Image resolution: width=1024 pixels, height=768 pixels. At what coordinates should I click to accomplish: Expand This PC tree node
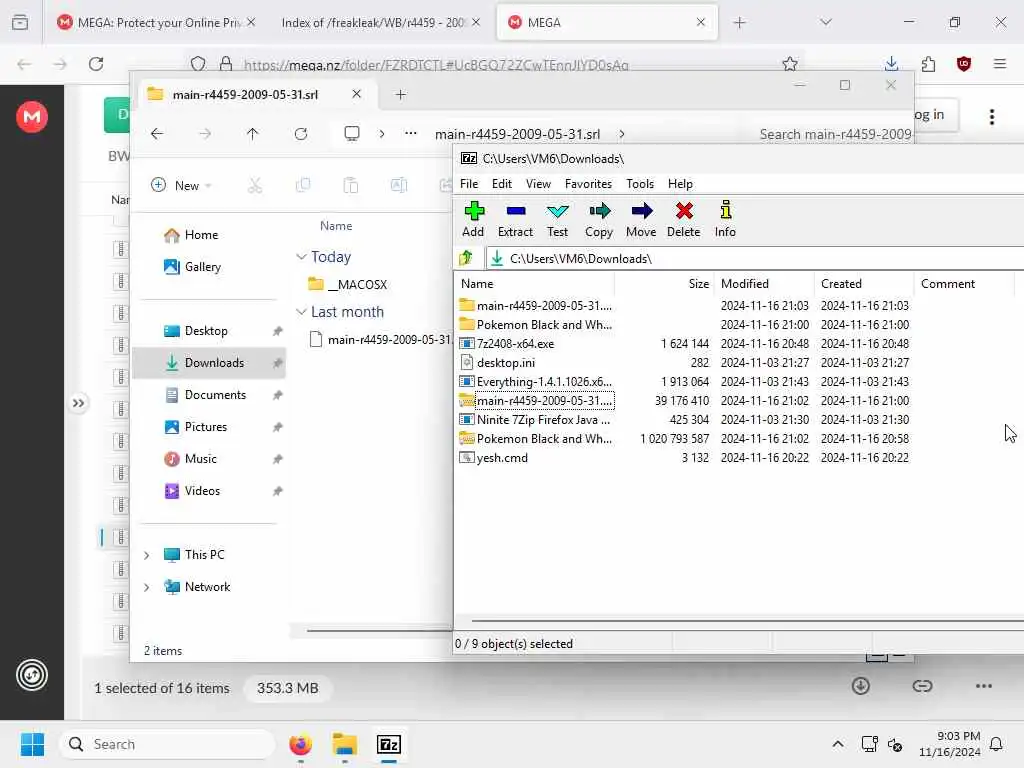(147, 555)
